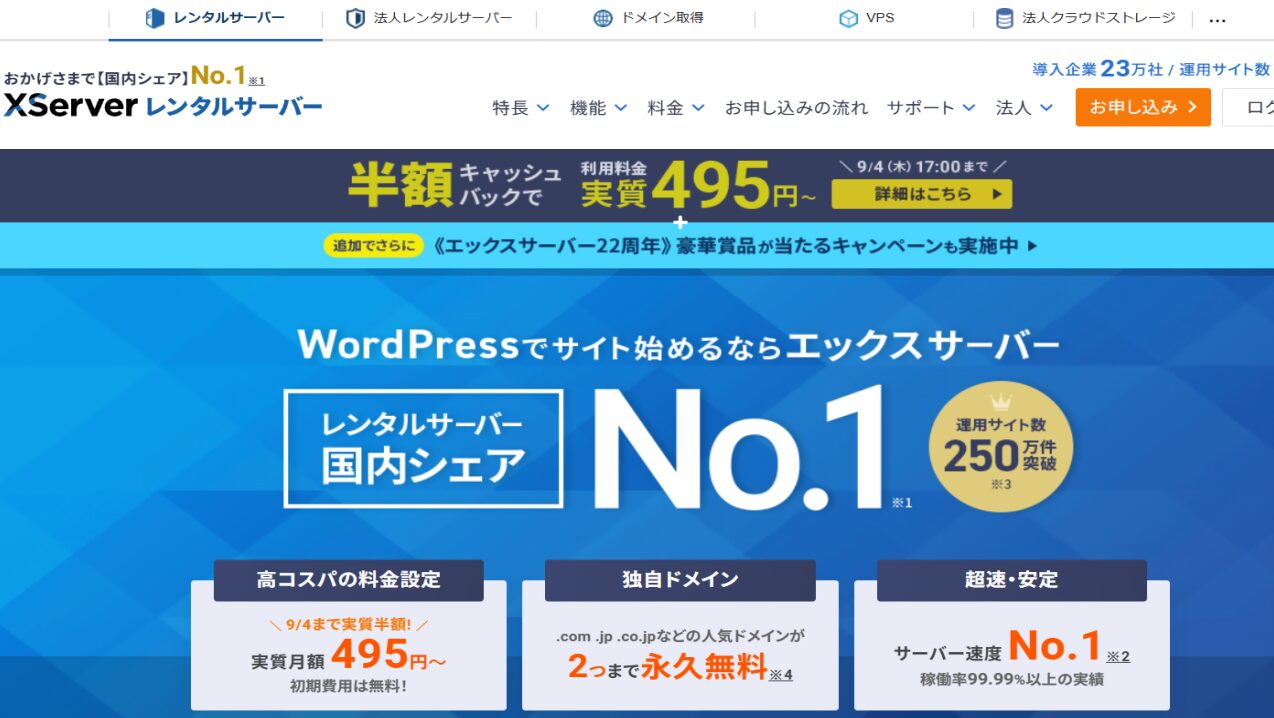Switch to the VPS tab

(x=866, y=18)
